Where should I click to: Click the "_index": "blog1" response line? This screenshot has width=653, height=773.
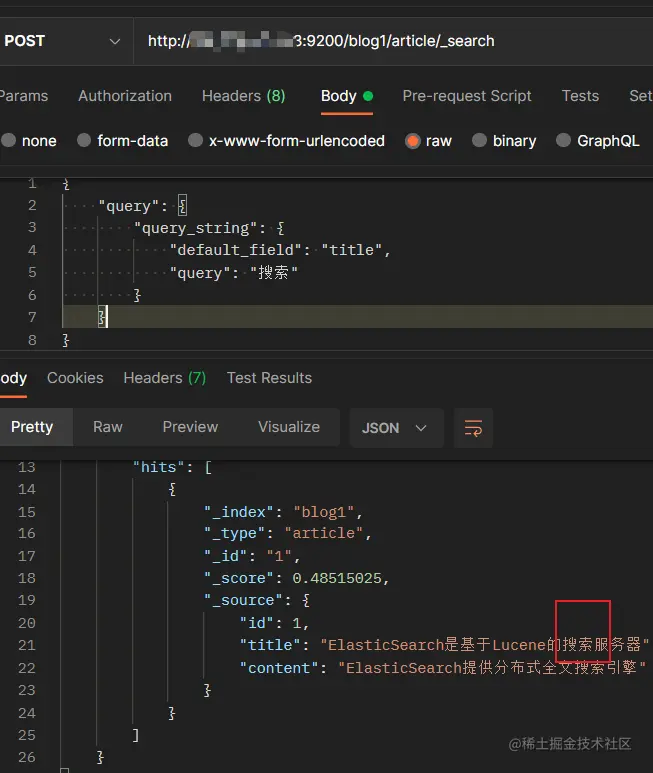tap(283, 512)
